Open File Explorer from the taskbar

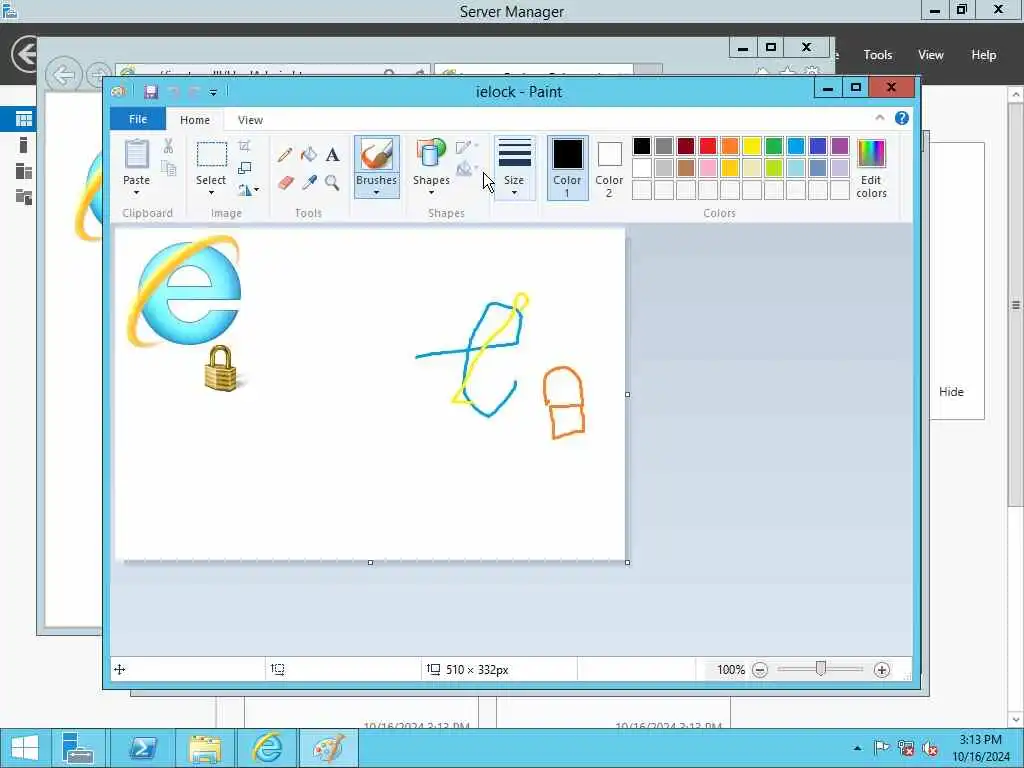point(205,748)
